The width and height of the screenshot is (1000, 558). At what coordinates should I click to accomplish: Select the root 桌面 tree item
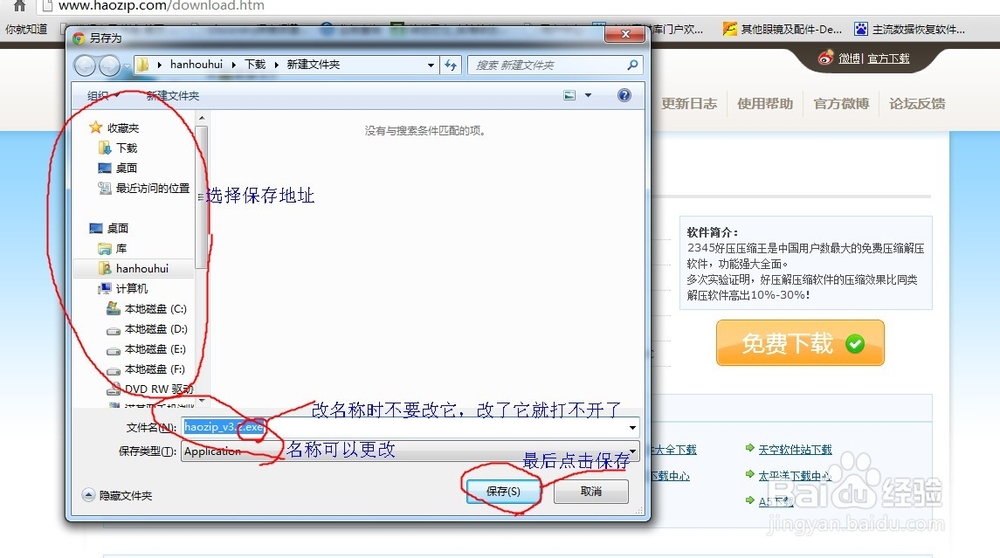(x=109, y=228)
